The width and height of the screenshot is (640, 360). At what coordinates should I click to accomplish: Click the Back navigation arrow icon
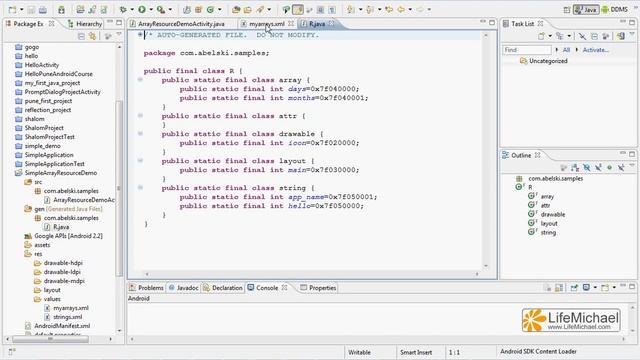tap(401, 9)
